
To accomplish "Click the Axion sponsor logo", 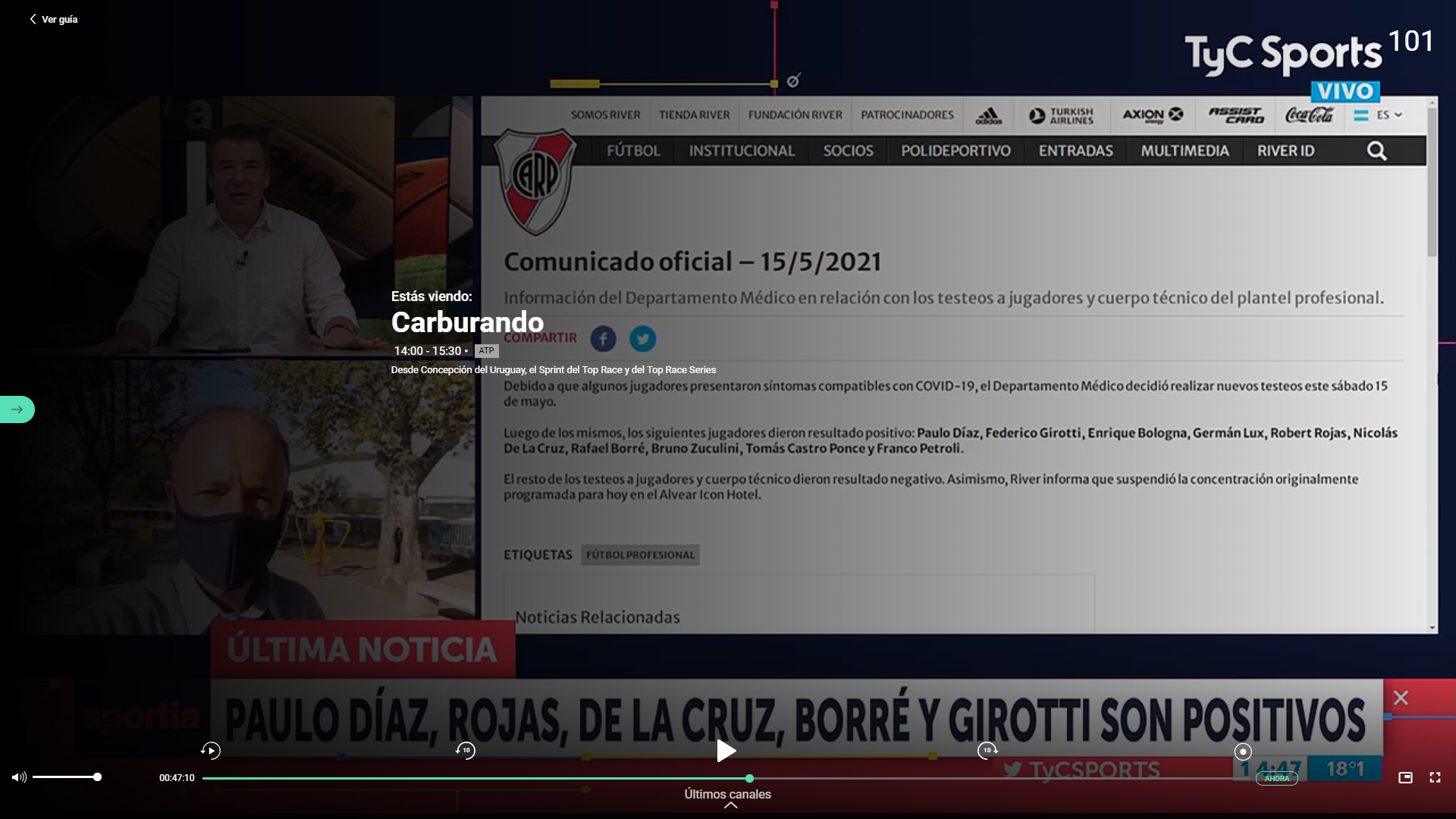I will 1153,115.
